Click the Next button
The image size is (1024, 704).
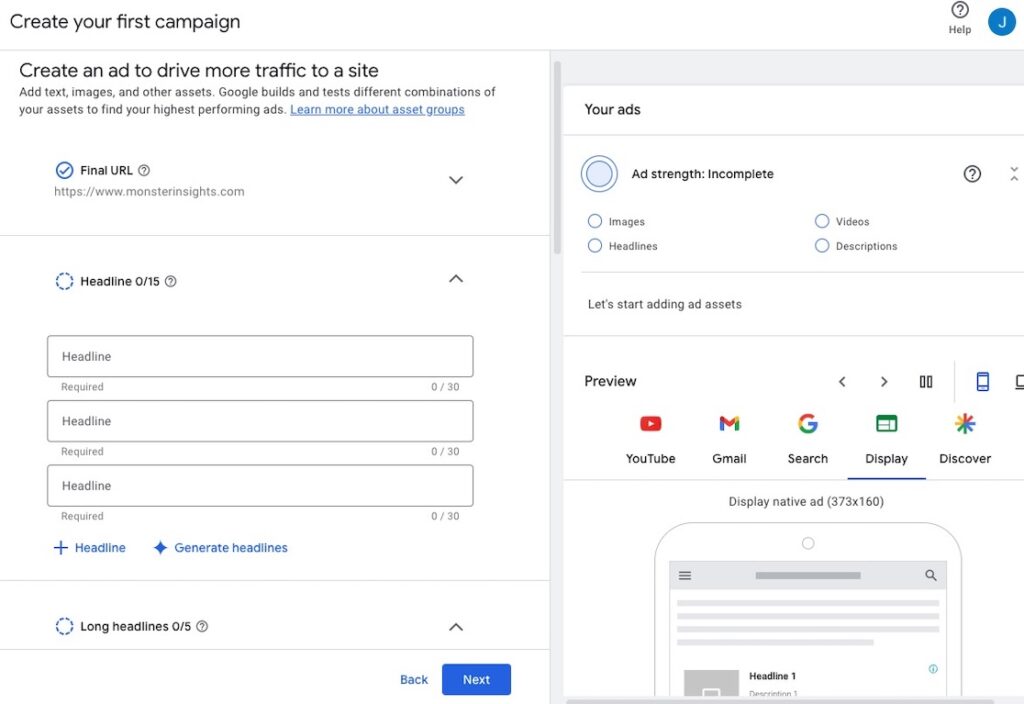(476, 680)
